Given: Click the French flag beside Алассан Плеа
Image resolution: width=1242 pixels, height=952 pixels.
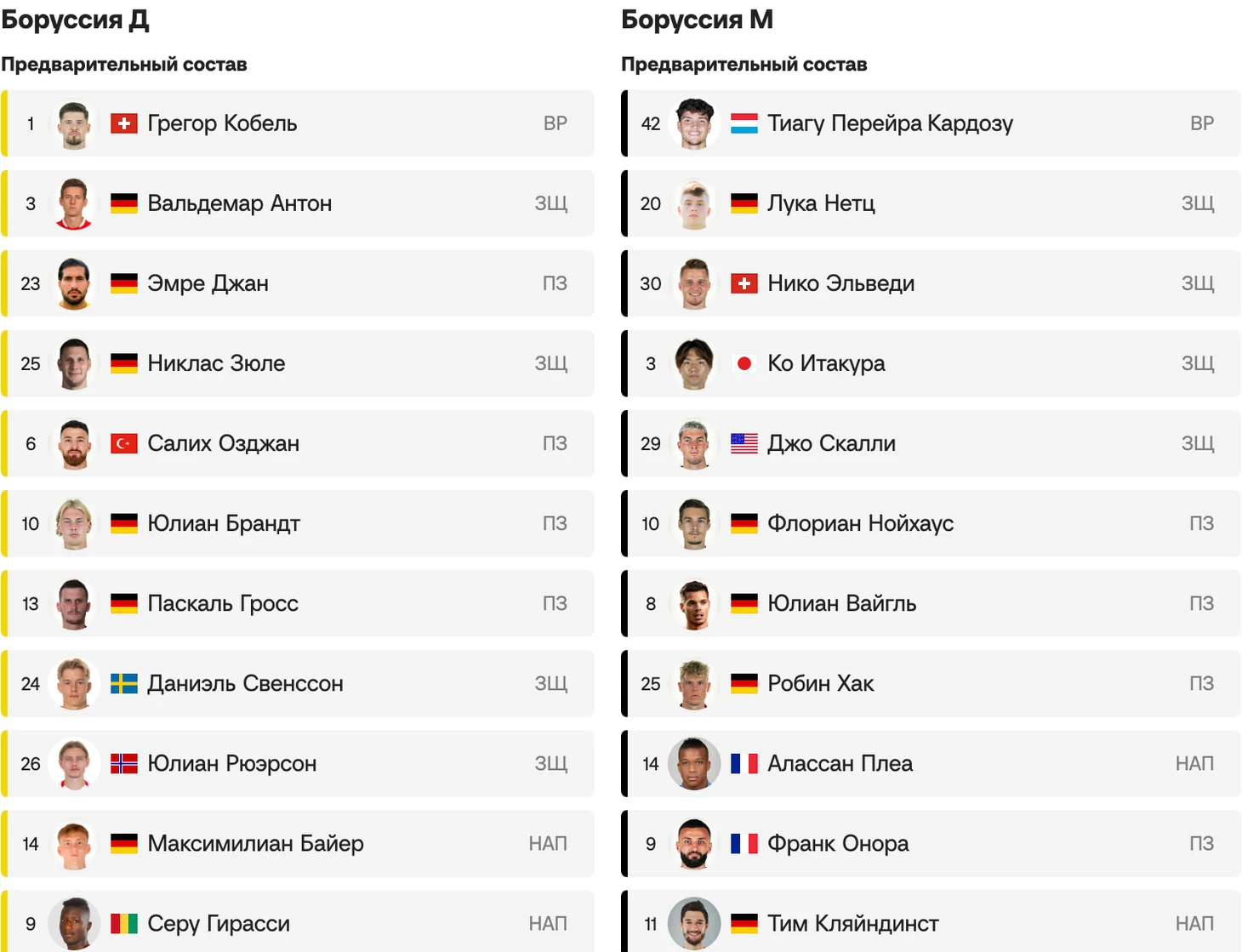Looking at the screenshot, I should tap(744, 763).
